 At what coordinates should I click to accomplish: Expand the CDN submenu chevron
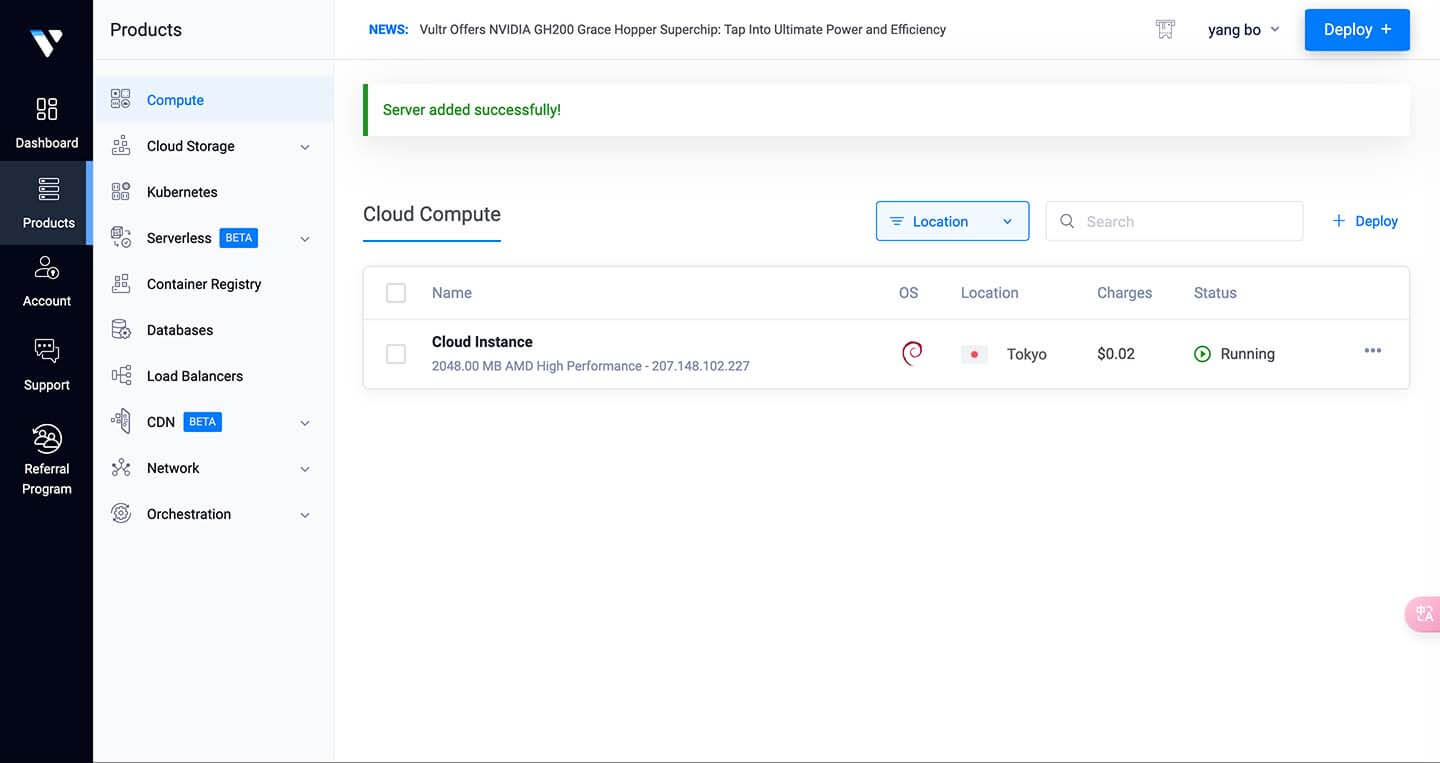click(305, 423)
